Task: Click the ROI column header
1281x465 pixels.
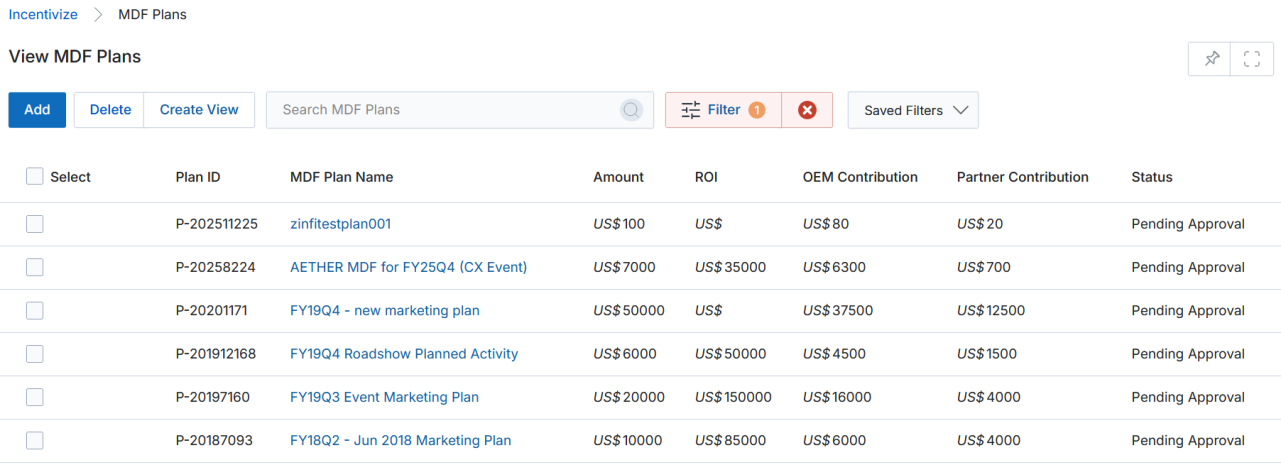Action: tap(706, 177)
